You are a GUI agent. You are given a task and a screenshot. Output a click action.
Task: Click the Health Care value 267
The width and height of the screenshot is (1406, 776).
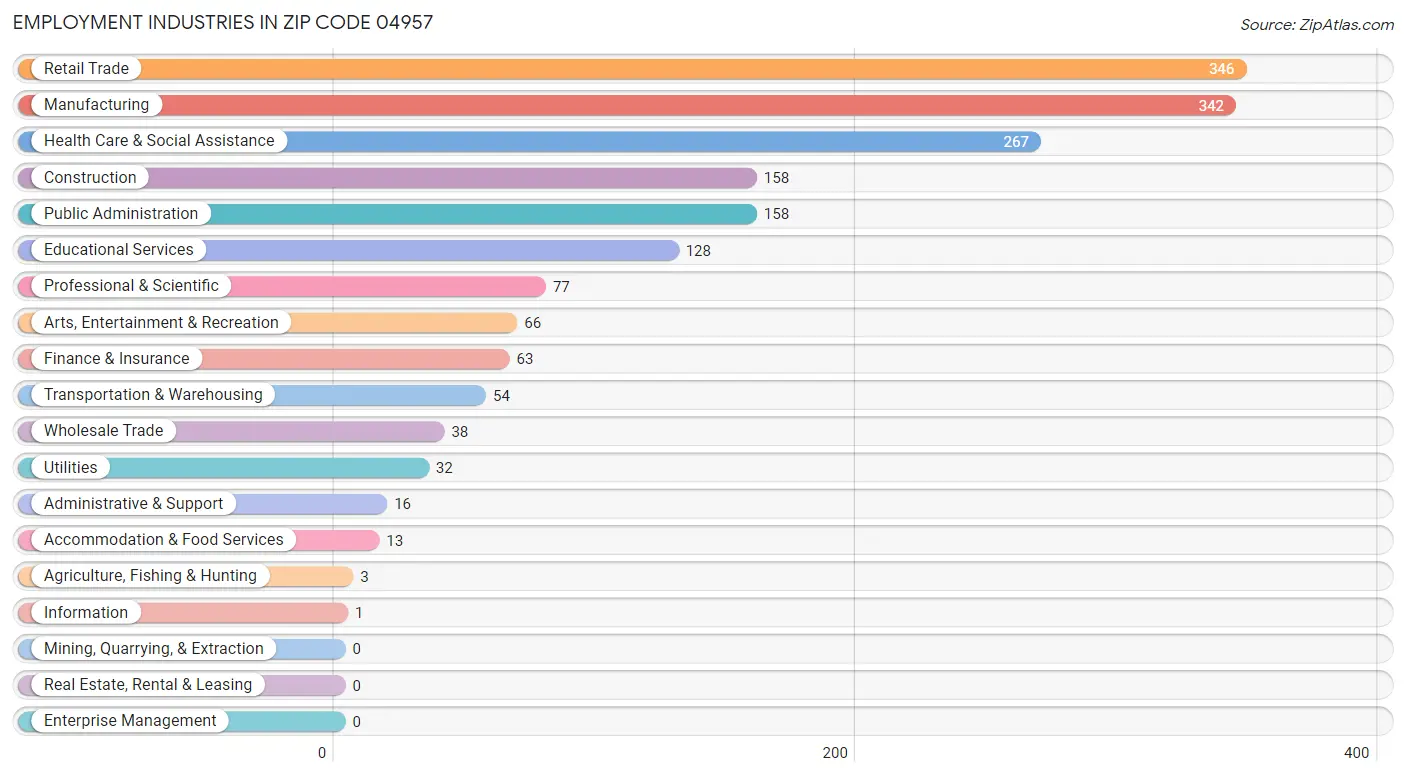tap(1016, 142)
